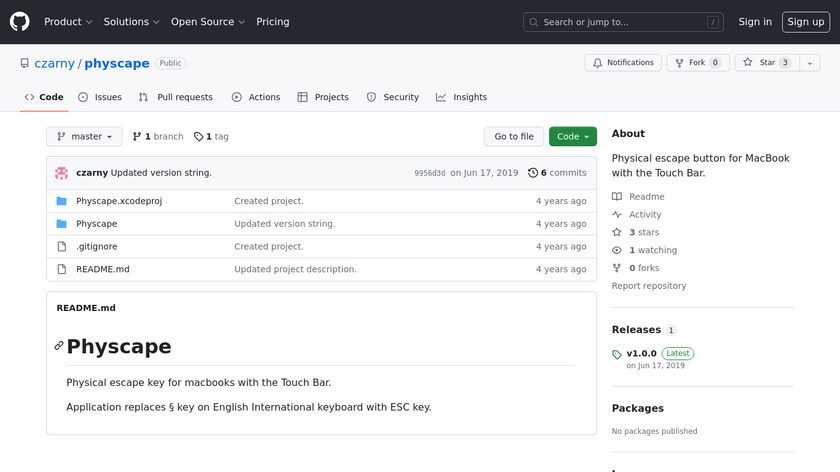840x472 pixels.
Task: Click the Go to file button
Action: 514,137
